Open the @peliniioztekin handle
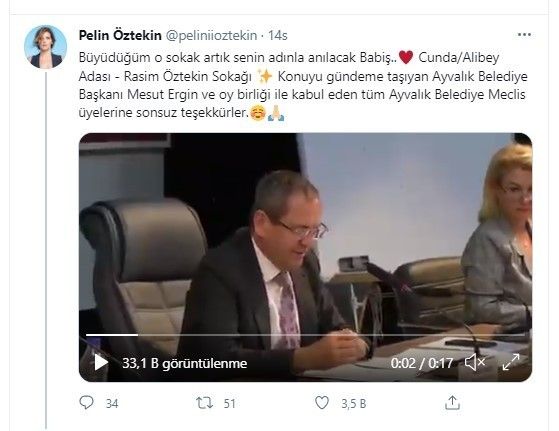This screenshot has width=559, height=431. point(211,35)
